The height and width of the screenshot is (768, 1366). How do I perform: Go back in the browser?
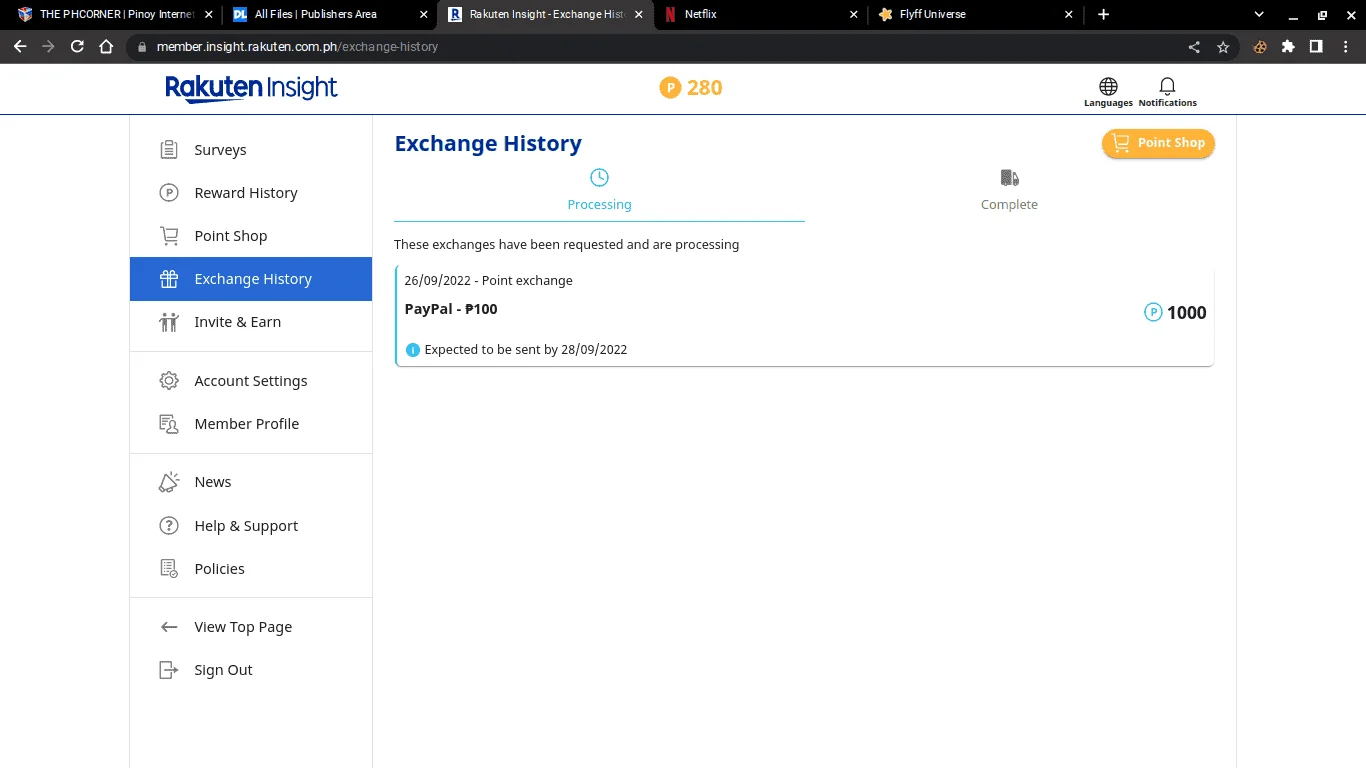20,47
